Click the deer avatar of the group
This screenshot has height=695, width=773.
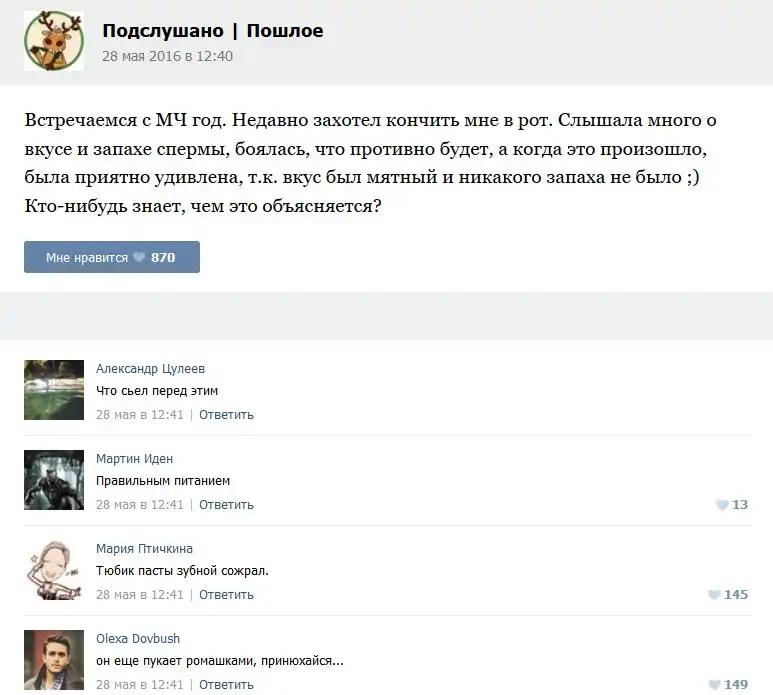[x=54, y=41]
